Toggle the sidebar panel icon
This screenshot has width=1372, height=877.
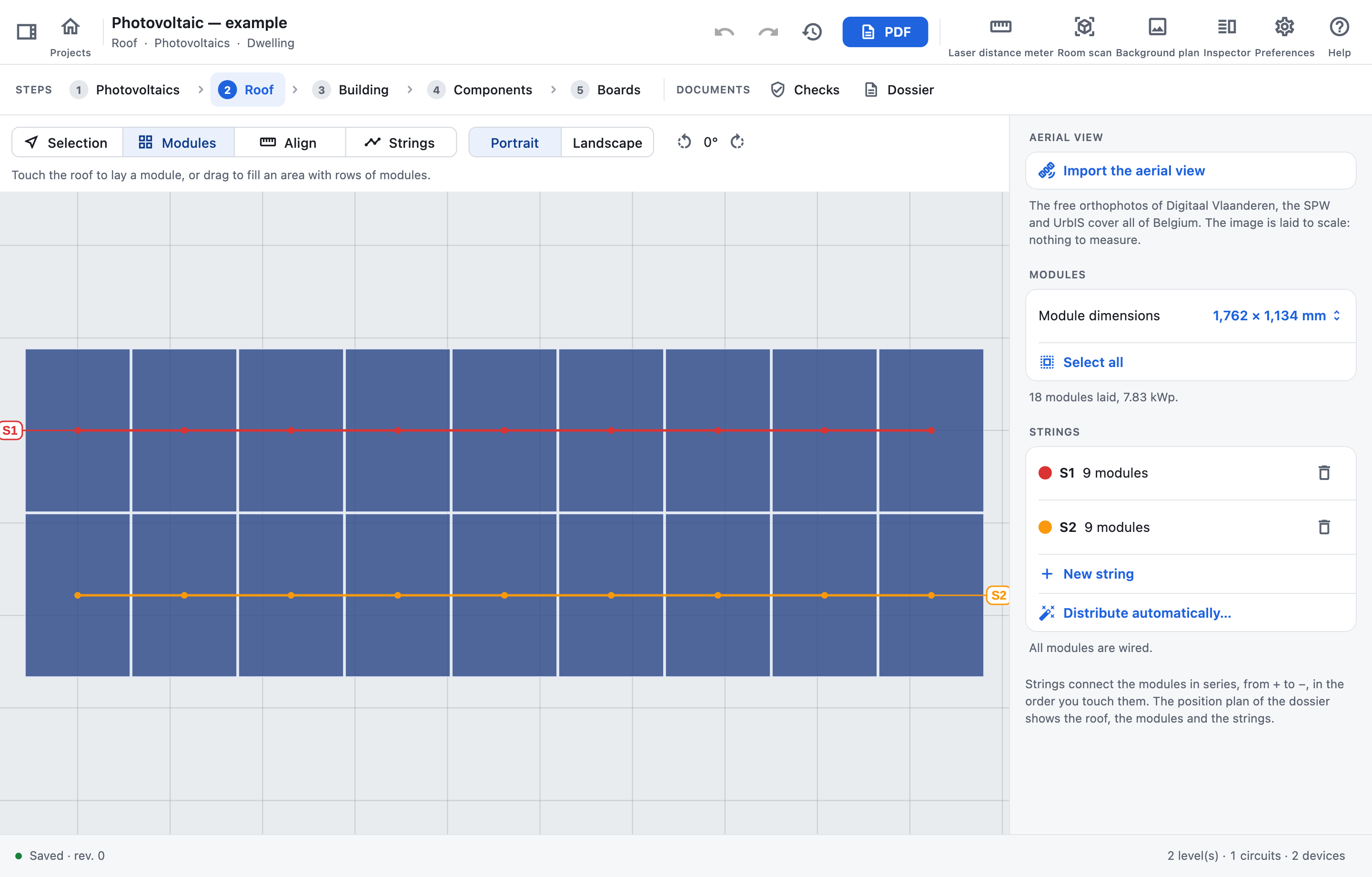pos(26,31)
